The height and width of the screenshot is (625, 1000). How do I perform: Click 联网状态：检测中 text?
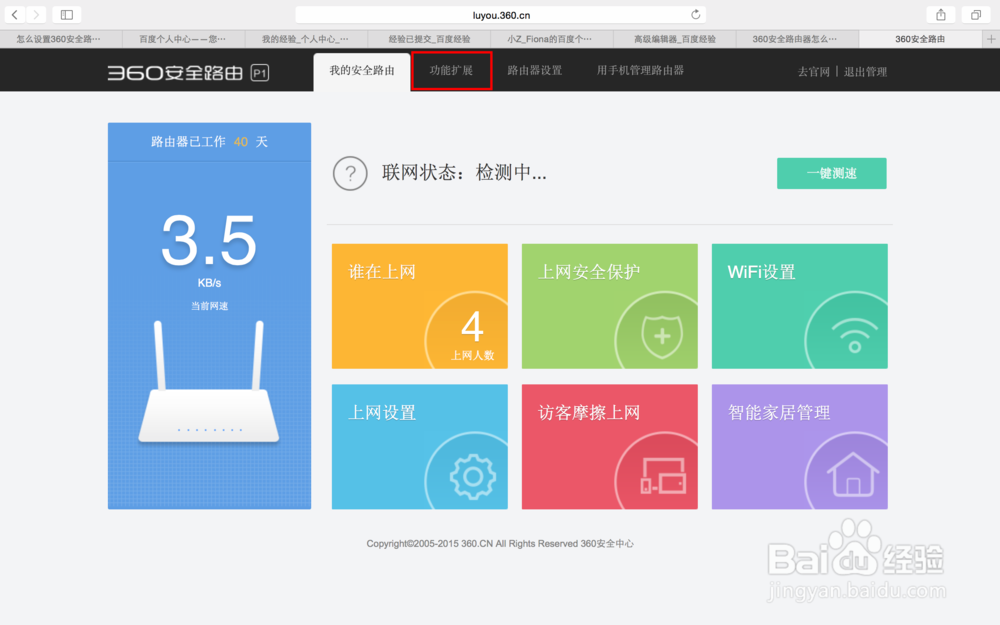[464, 172]
